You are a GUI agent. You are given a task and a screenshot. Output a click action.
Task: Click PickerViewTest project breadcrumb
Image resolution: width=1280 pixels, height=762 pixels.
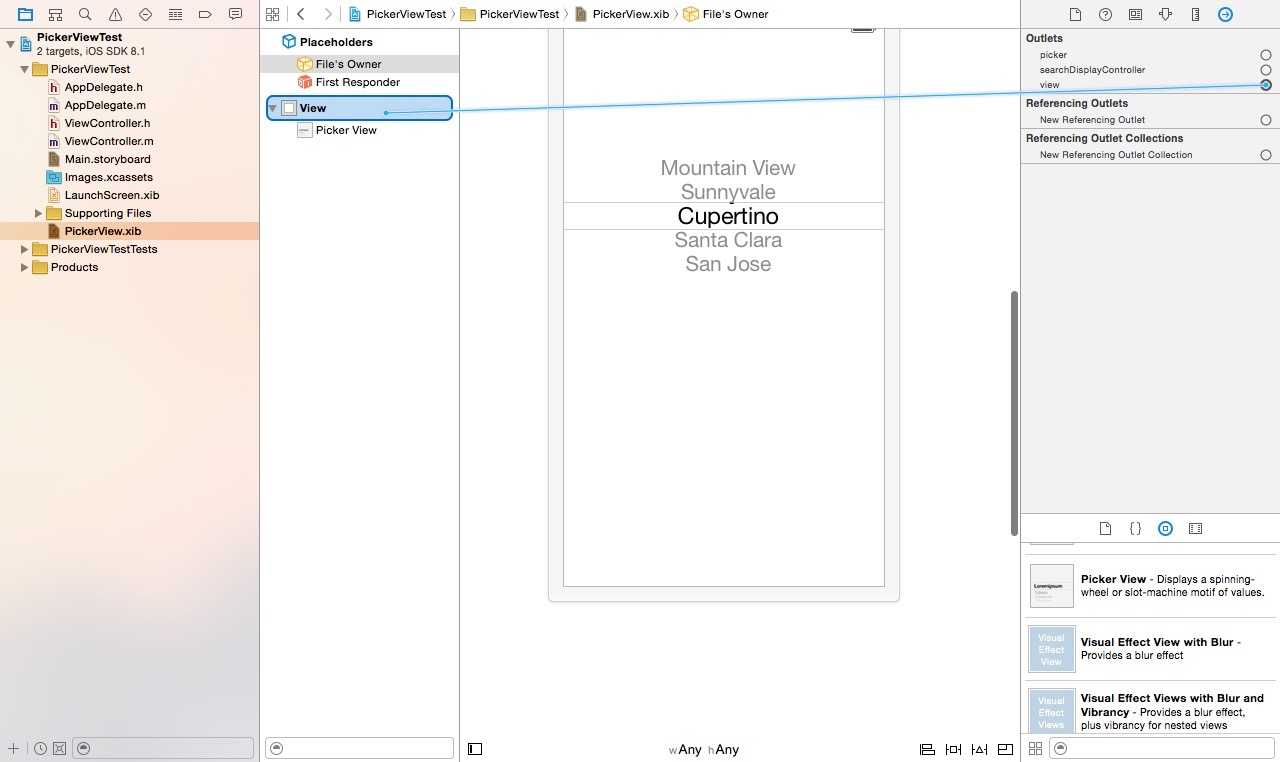[397, 14]
